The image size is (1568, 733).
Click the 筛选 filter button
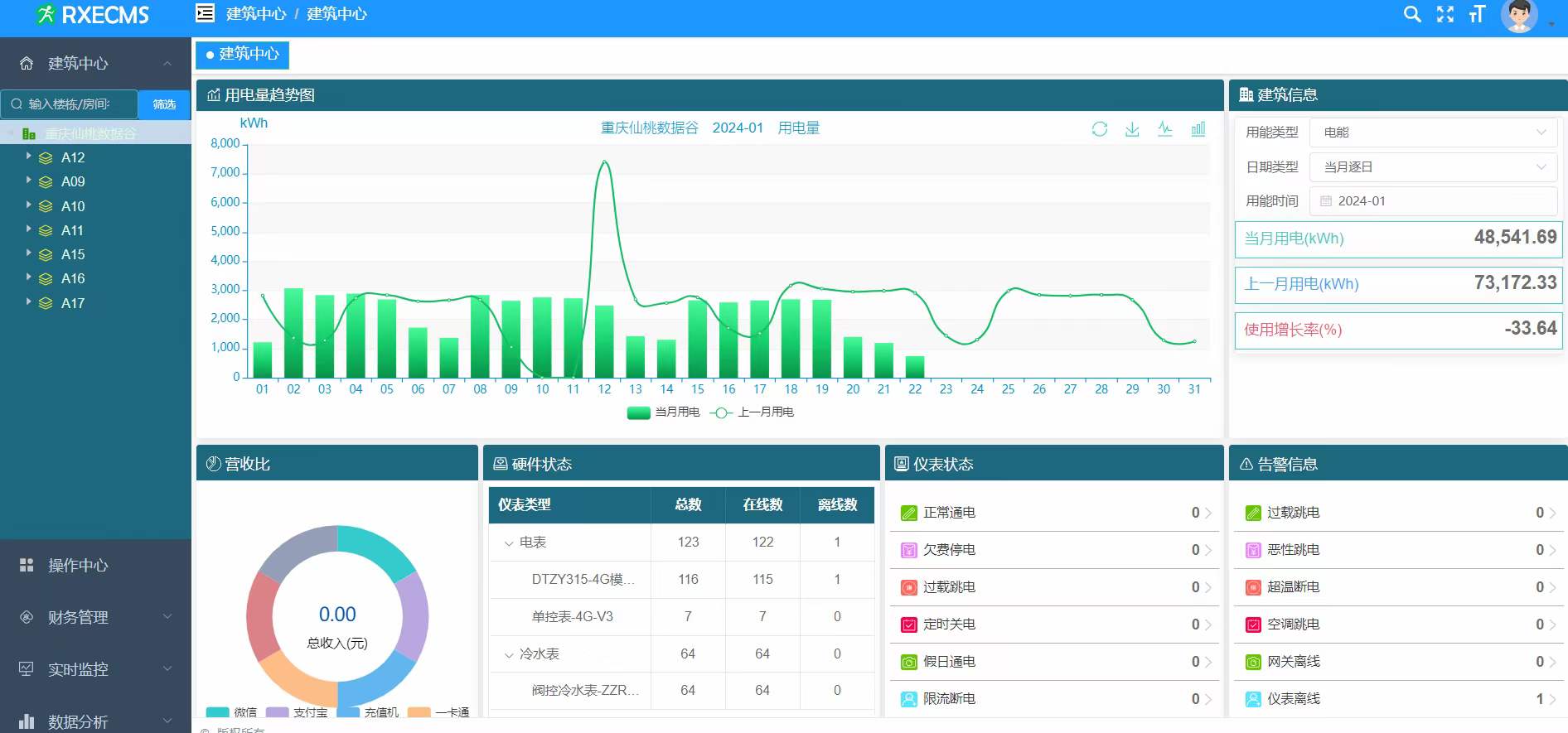[164, 104]
